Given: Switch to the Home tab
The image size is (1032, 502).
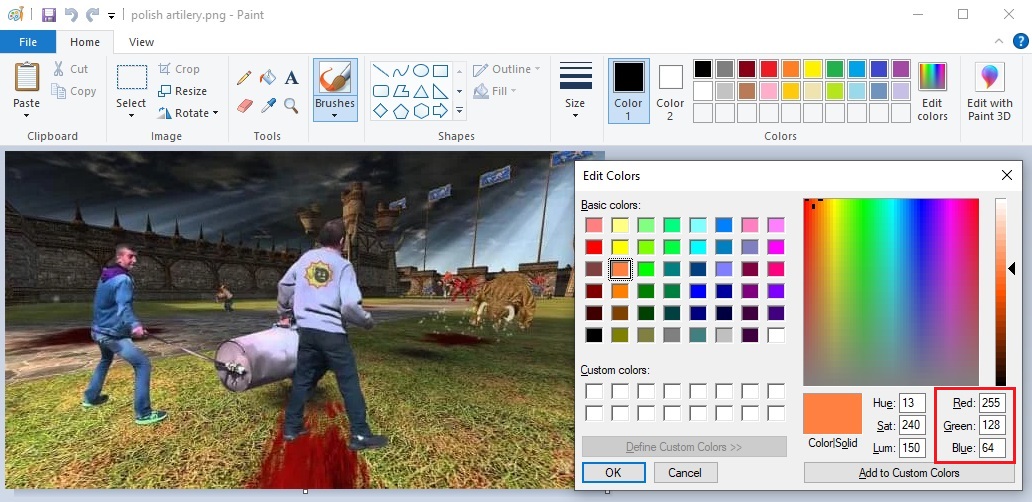Looking at the screenshot, I should tap(85, 41).
